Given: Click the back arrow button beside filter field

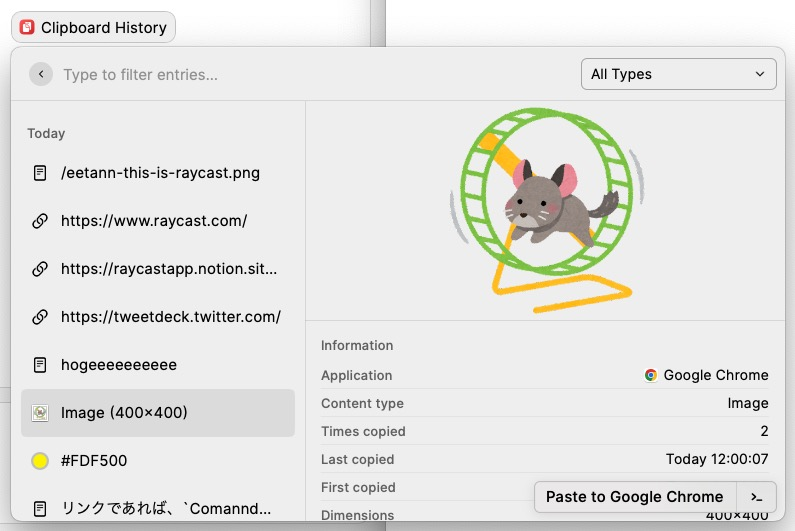Looking at the screenshot, I should tap(41, 75).
